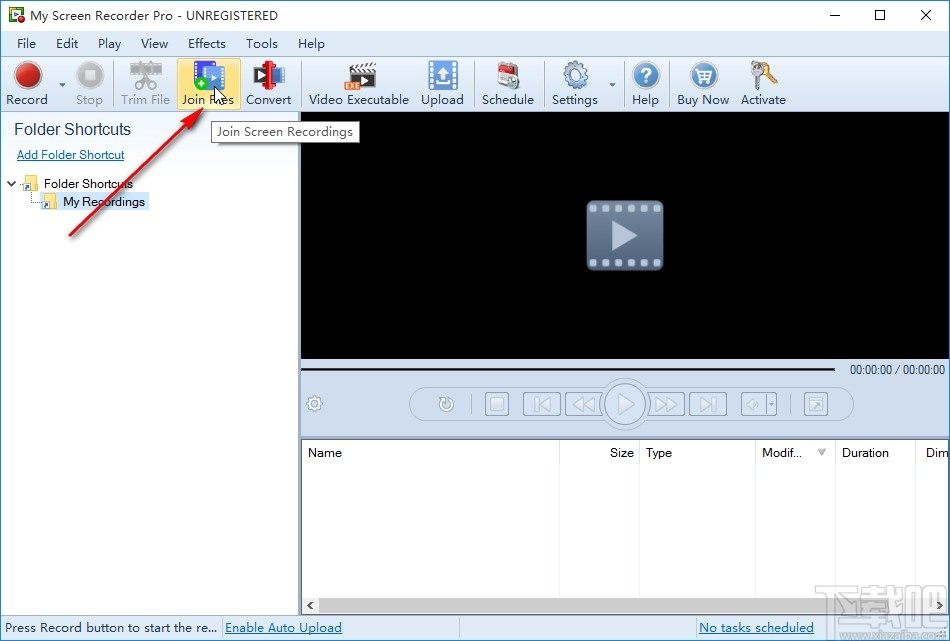This screenshot has height=641, width=950.
Task: Click the fast forward button
Action: [x=666, y=404]
